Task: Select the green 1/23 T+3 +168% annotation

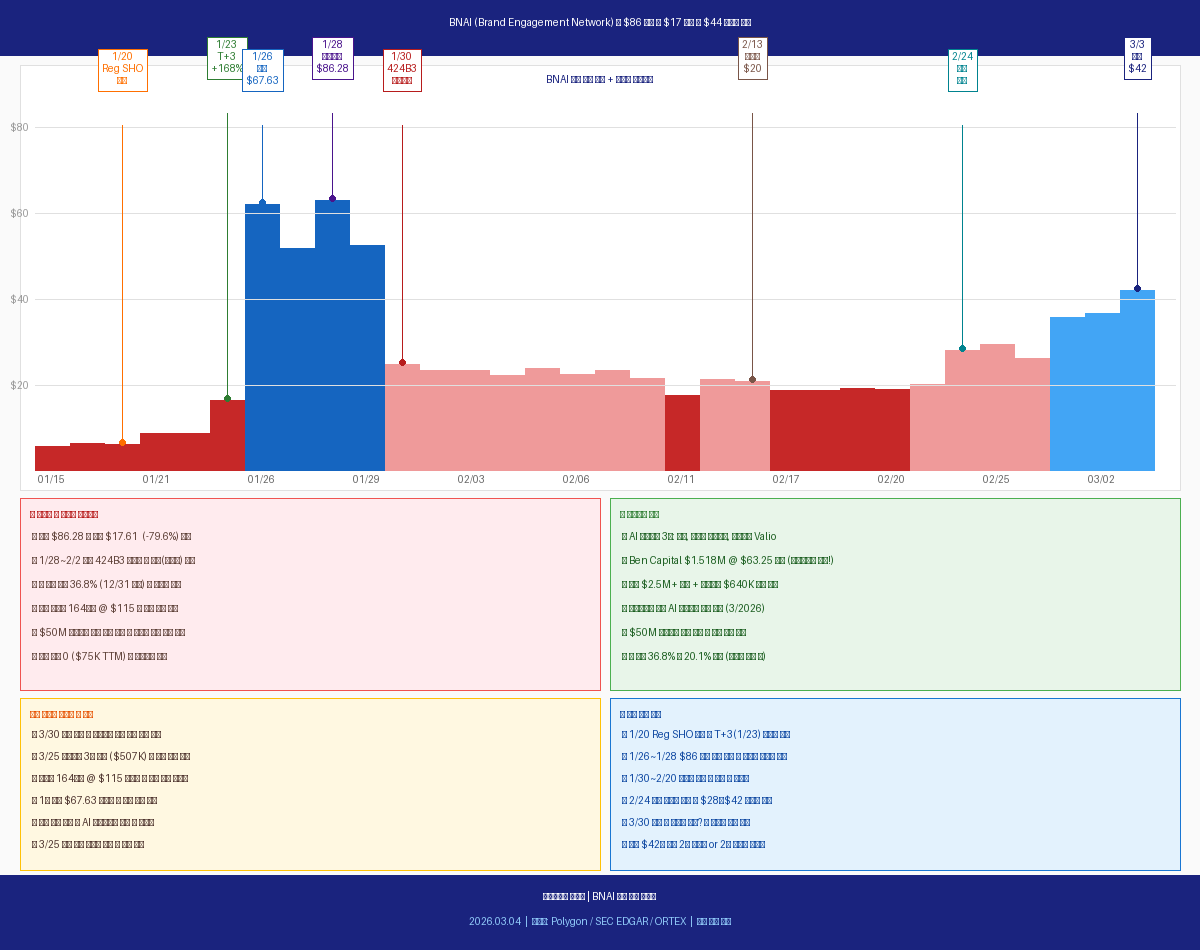Action: point(227,58)
